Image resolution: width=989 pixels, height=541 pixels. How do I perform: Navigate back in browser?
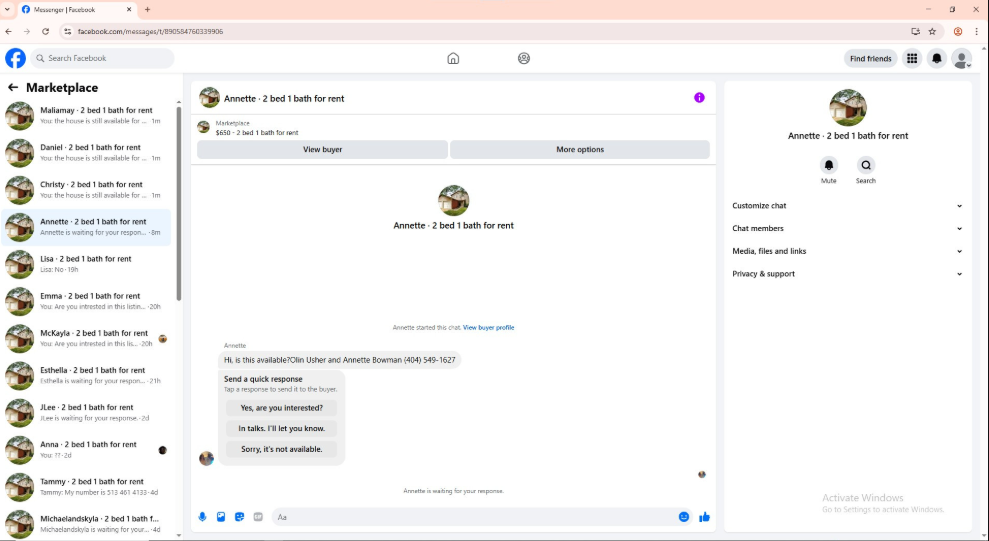[x=9, y=32]
